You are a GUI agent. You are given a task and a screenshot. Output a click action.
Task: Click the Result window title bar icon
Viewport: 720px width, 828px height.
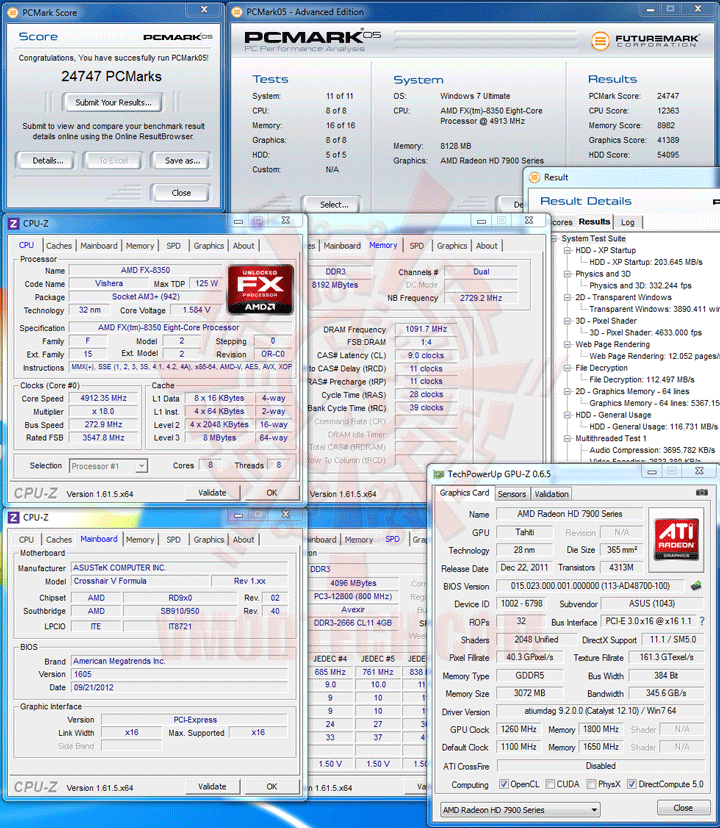534,177
